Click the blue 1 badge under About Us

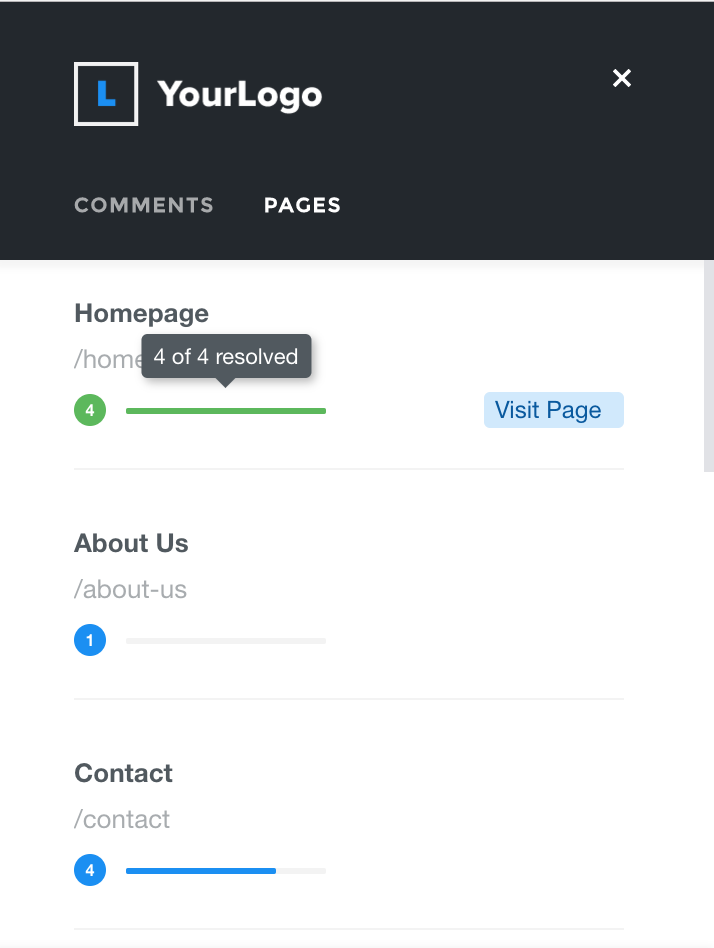(x=90, y=640)
